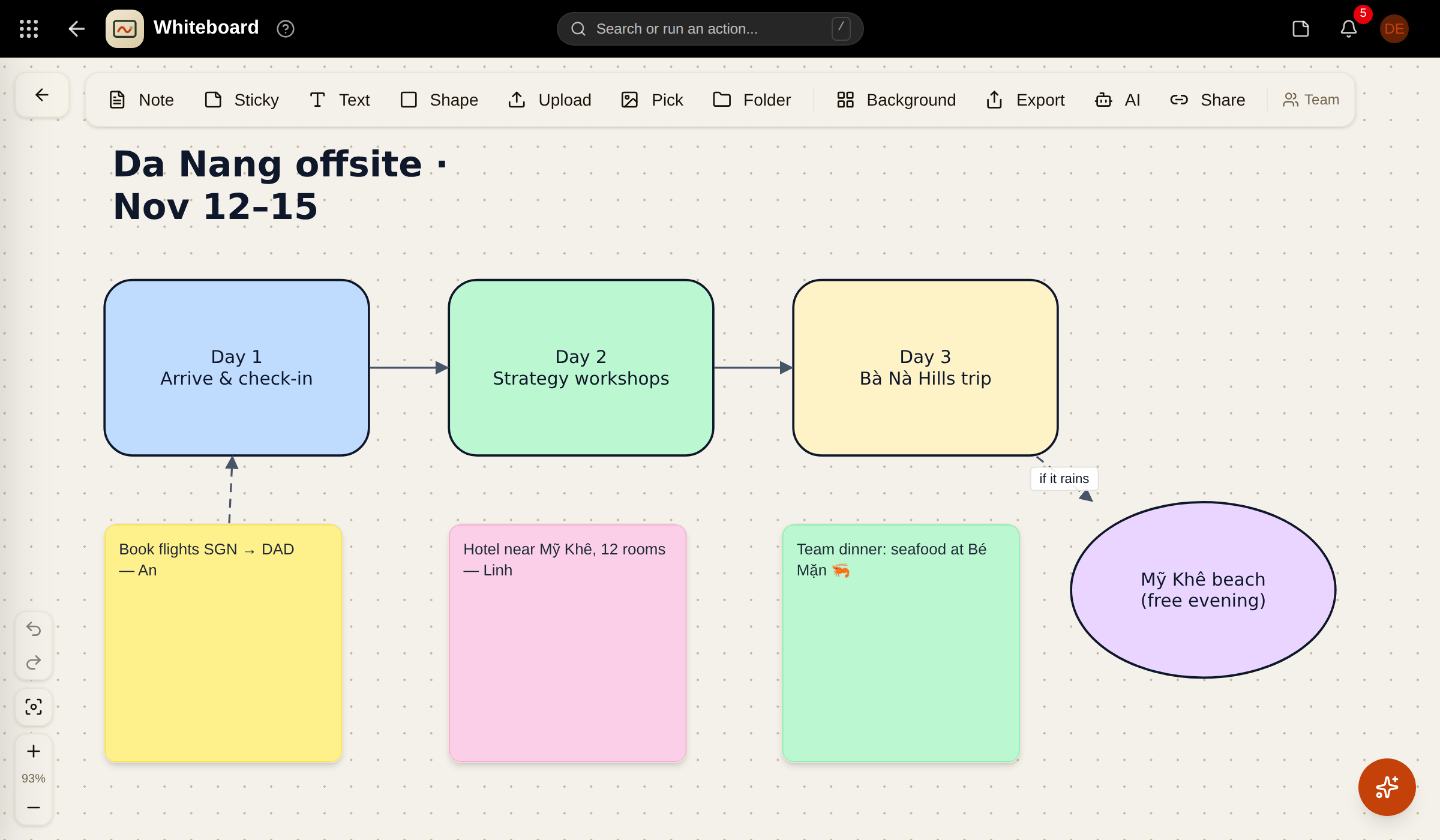Click the 93% zoom level label
This screenshot has height=840, width=1440.
[34, 778]
